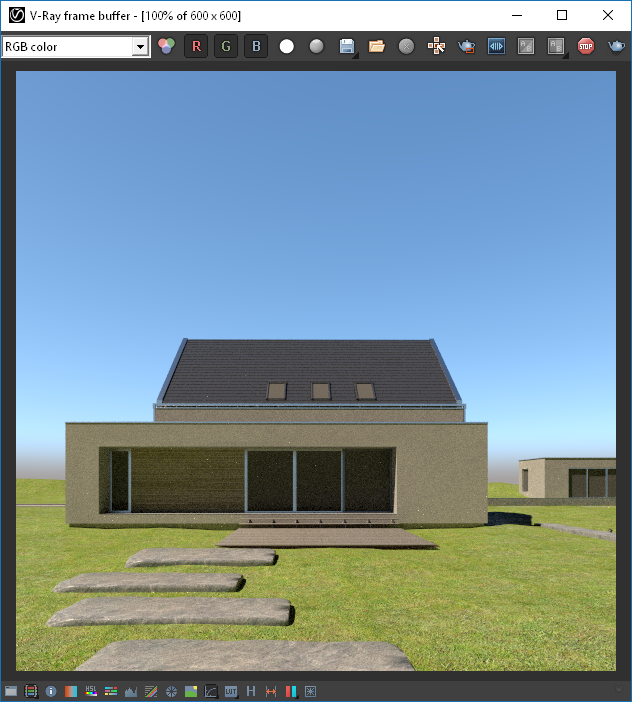Open the curve graph icon with dropdown corner
Screen dimensions: 632x702
pyautogui.click(x=211, y=691)
